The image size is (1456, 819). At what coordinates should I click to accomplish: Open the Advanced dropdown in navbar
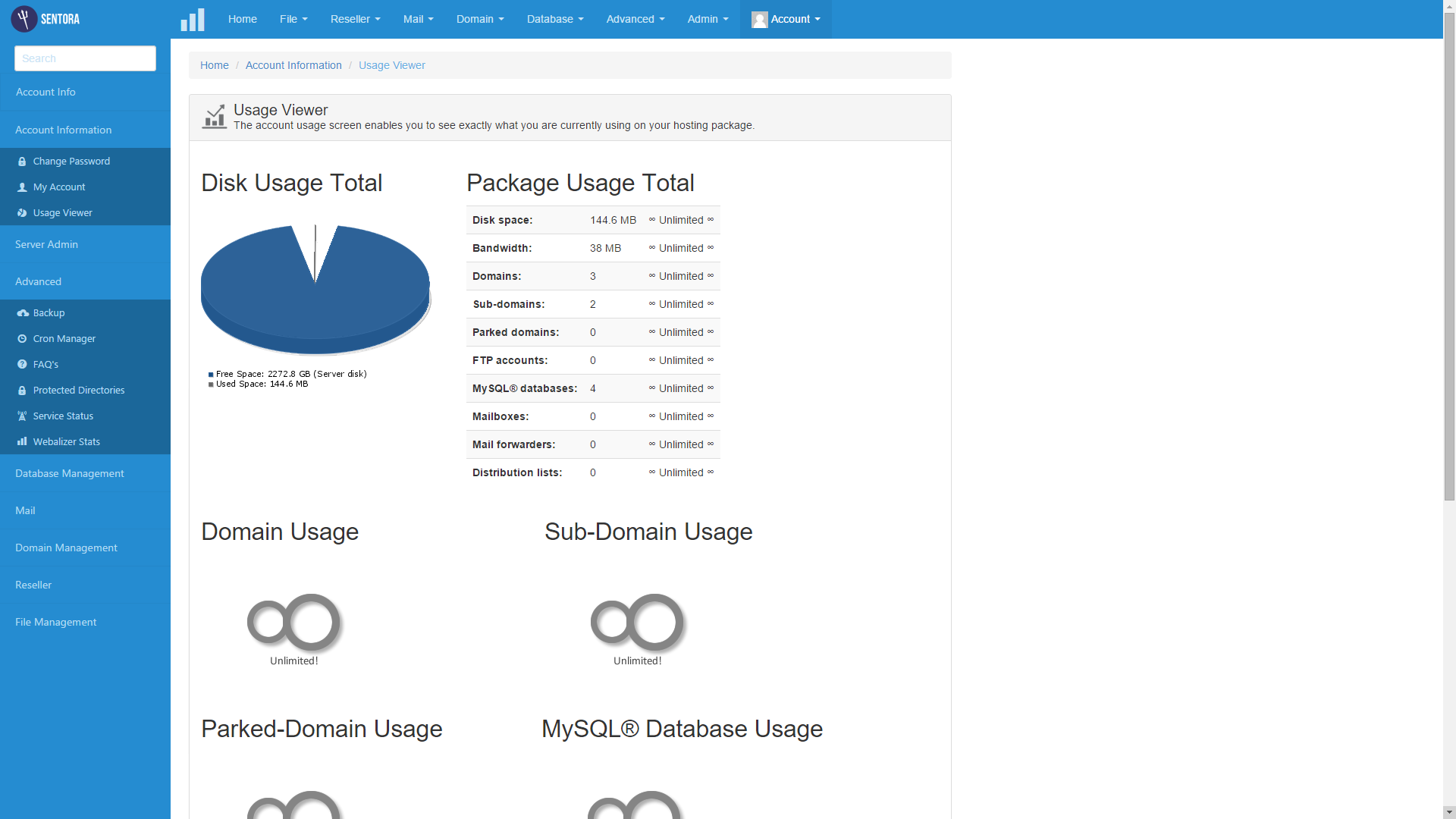pyautogui.click(x=635, y=19)
